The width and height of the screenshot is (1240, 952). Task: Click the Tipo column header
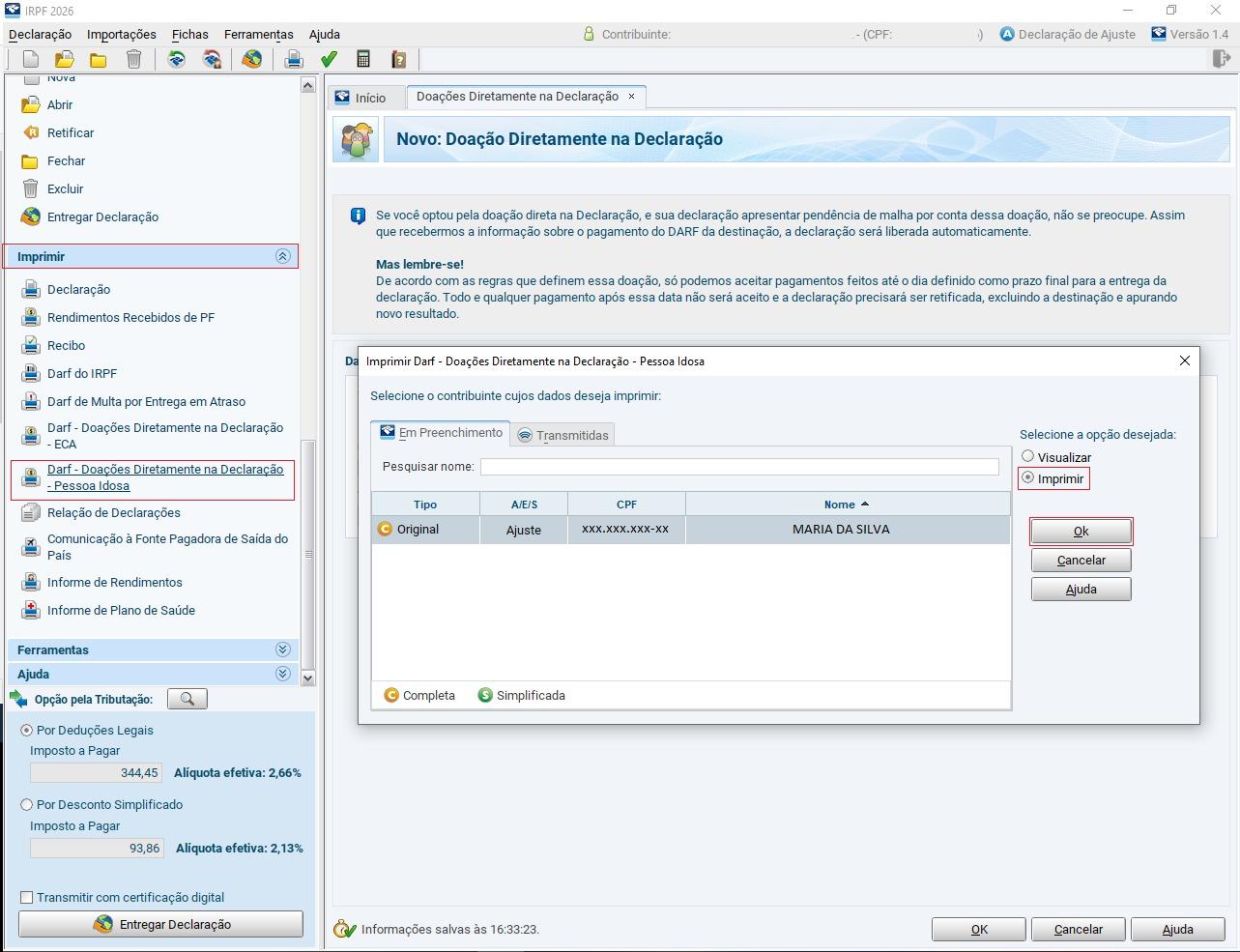(425, 505)
